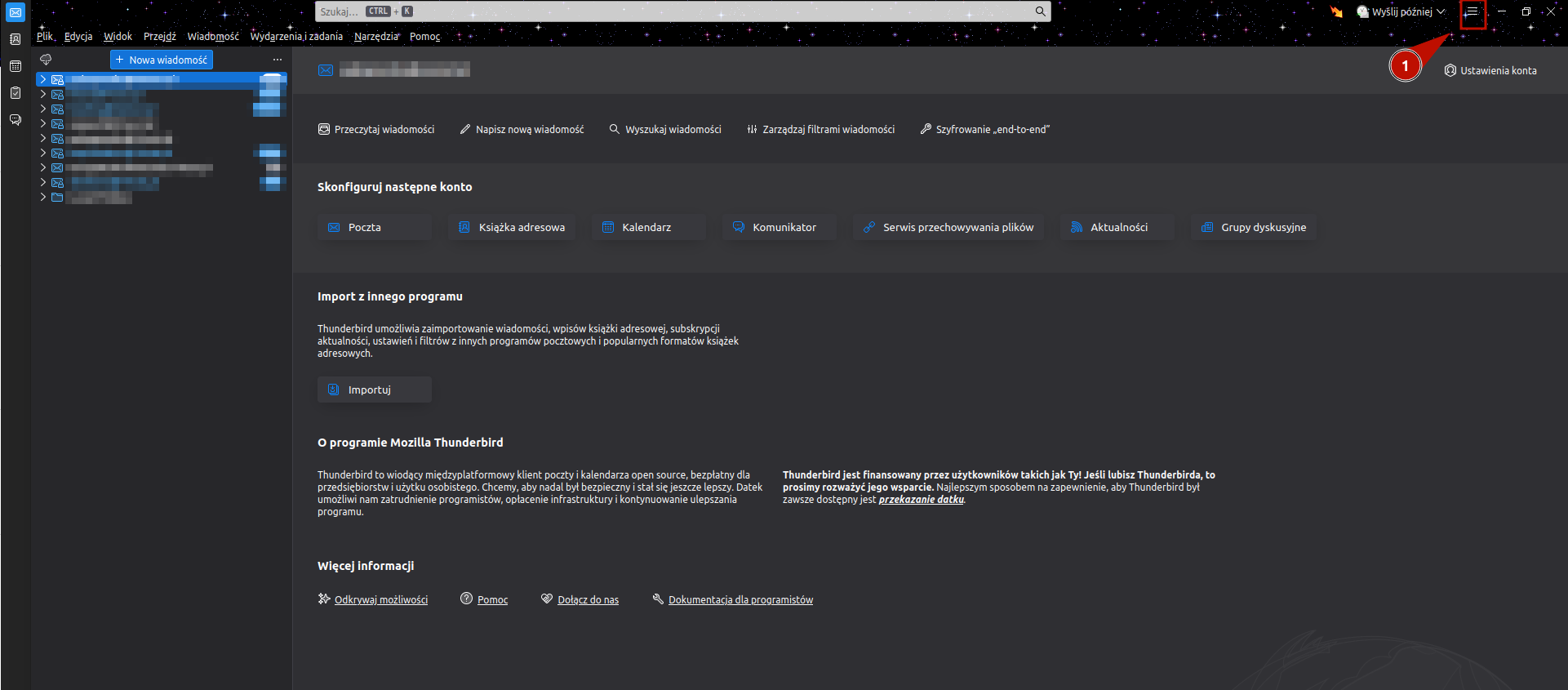Click Wyszukaj wiadomości
Viewport: 1568px width, 690px height.
[665, 130]
